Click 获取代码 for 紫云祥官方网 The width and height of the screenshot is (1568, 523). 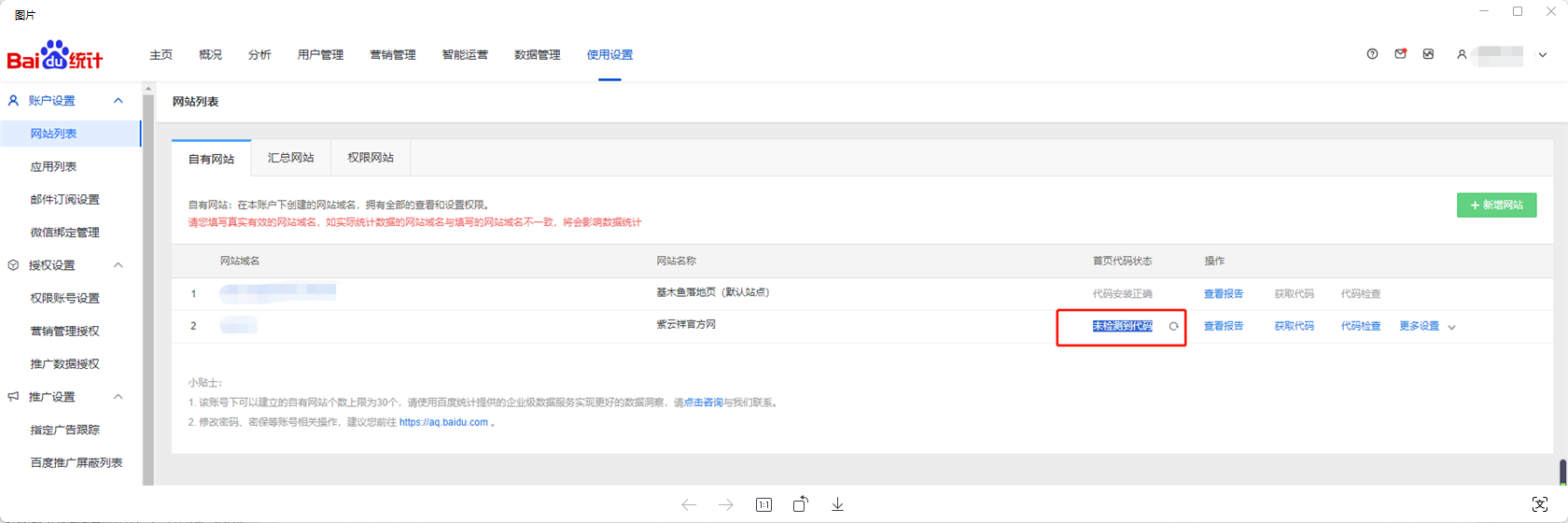point(1294,326)
